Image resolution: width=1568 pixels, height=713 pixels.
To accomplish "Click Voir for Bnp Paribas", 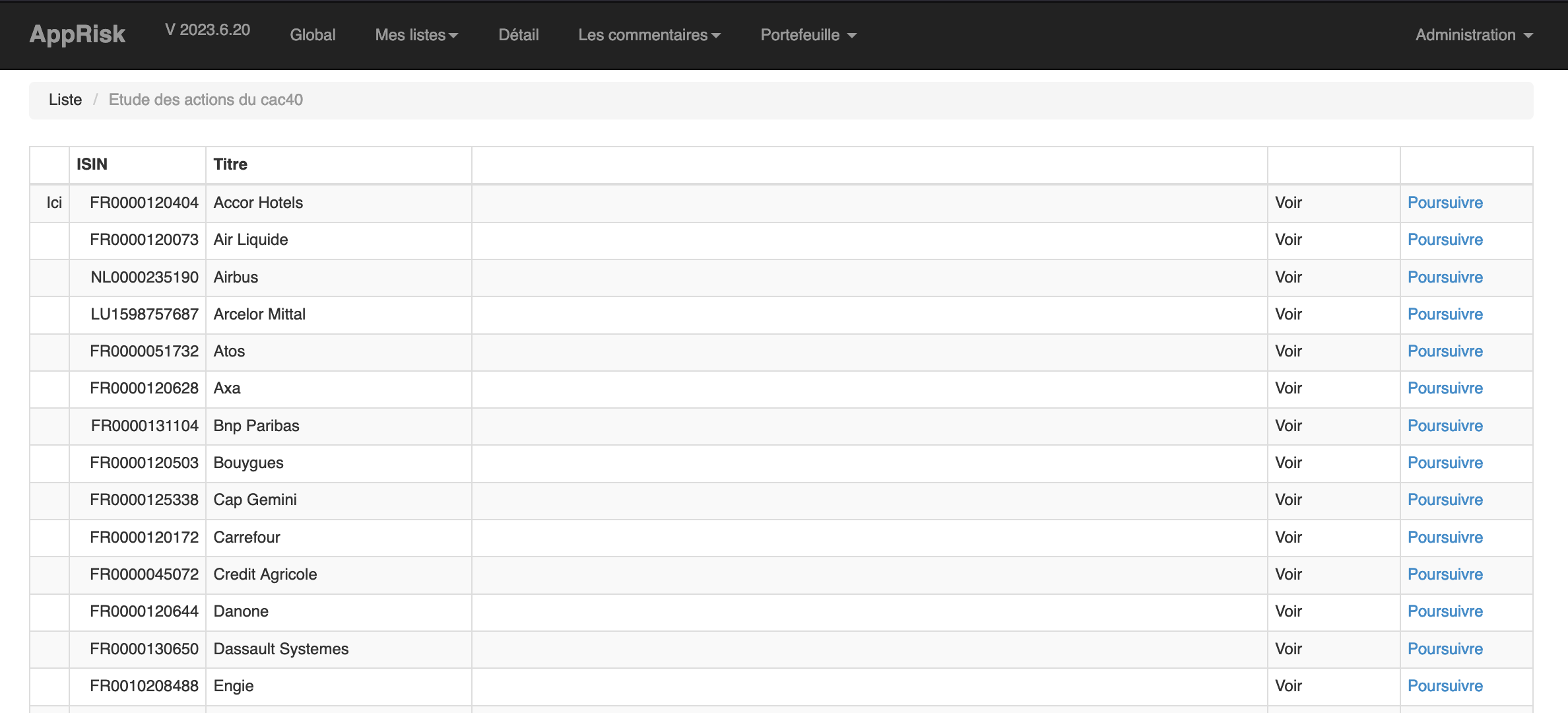I will pyautogui.click(x=1288, y=426).
